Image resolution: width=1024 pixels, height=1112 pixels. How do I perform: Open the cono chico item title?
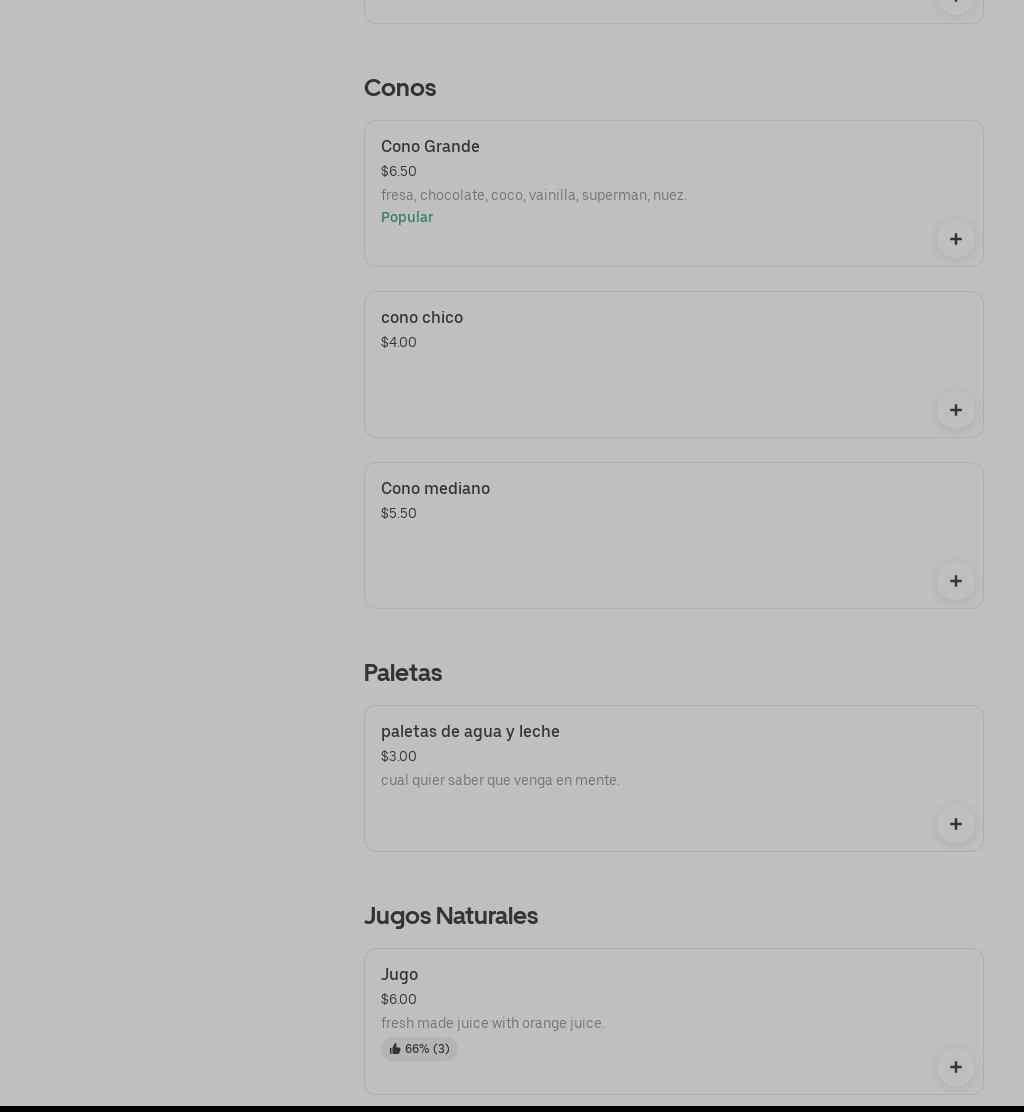[422, 318]
